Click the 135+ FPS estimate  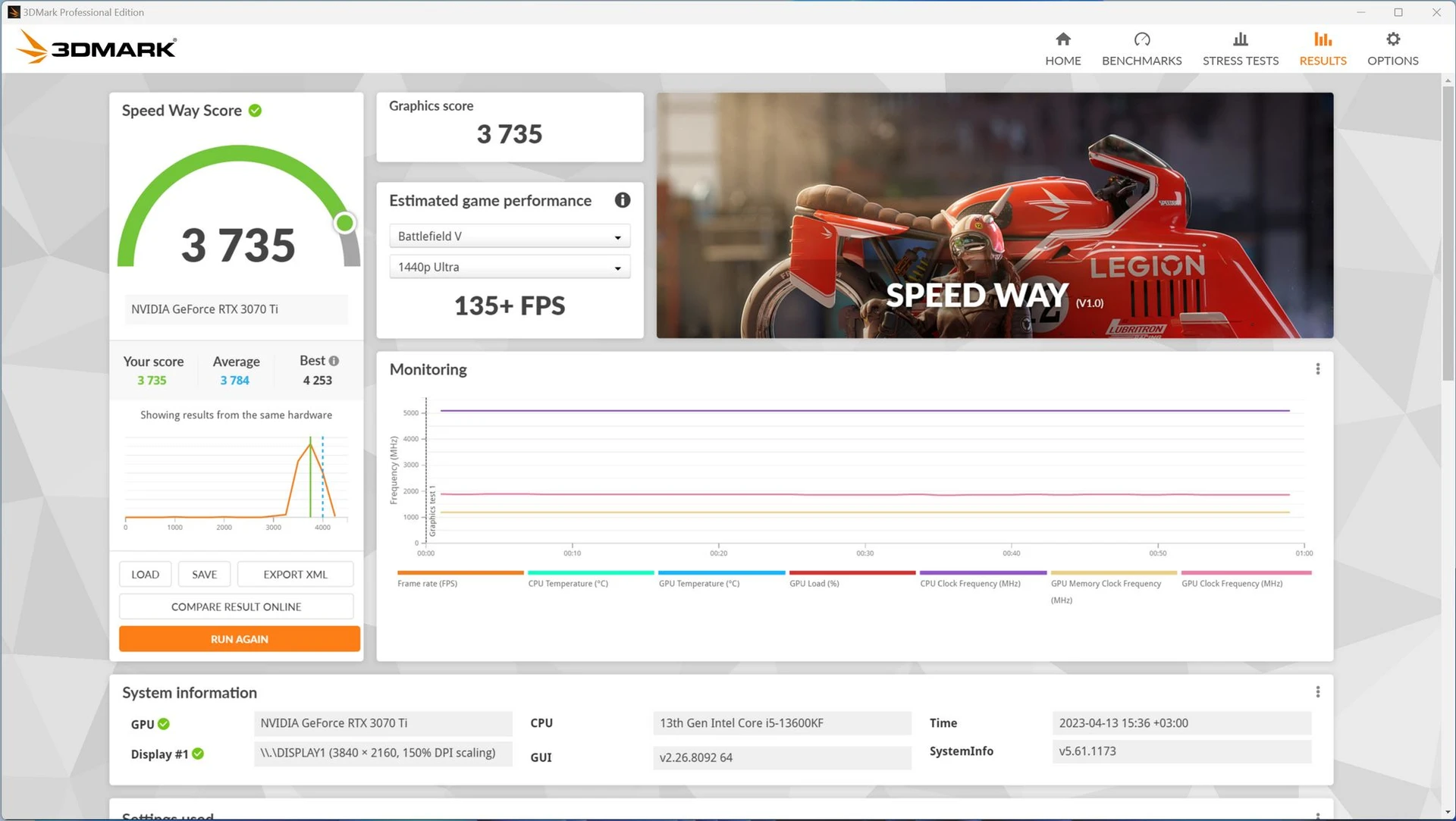tap(510, 306)
